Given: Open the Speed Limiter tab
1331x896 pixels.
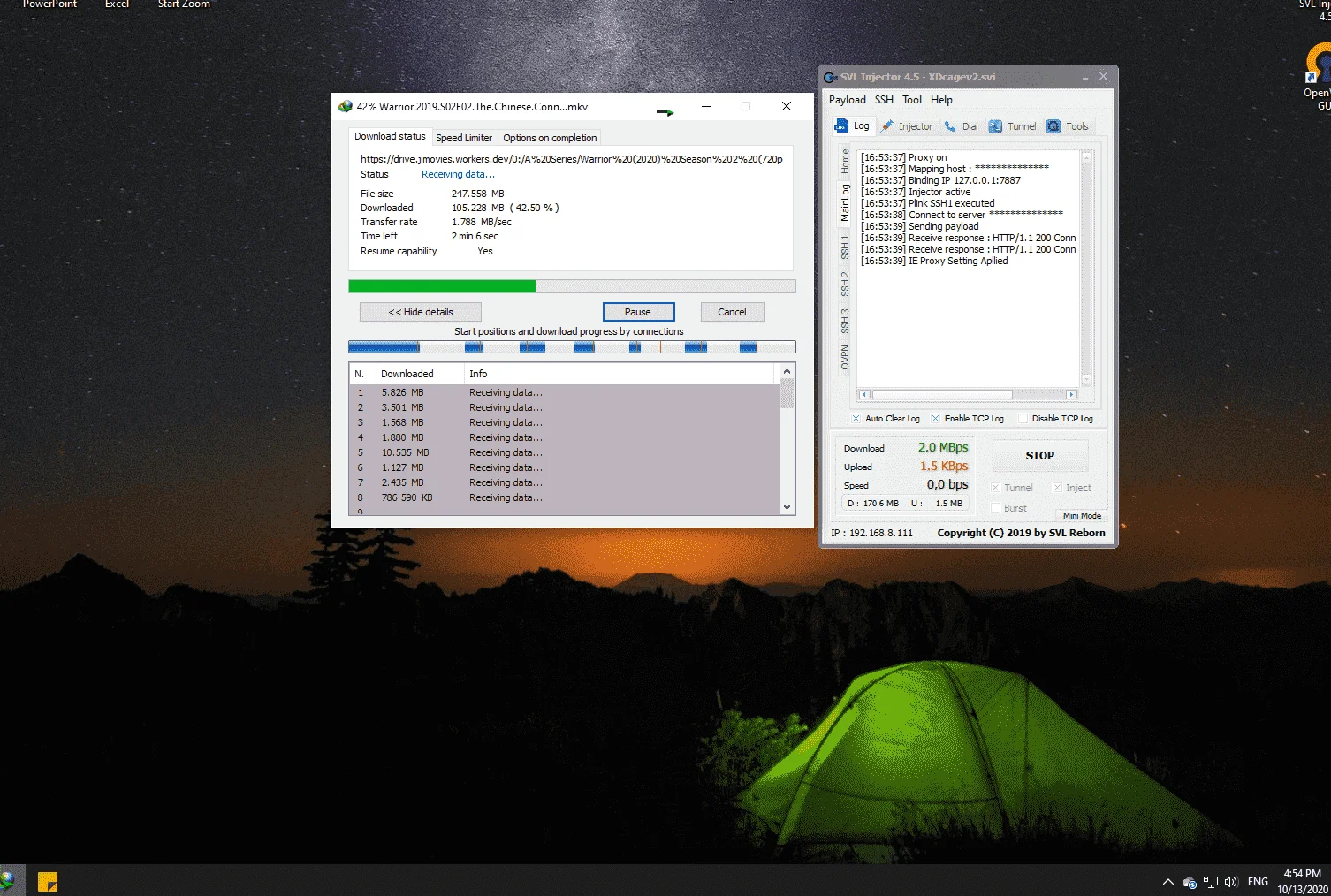Looking at the screenshot, I should pos(464,138).
